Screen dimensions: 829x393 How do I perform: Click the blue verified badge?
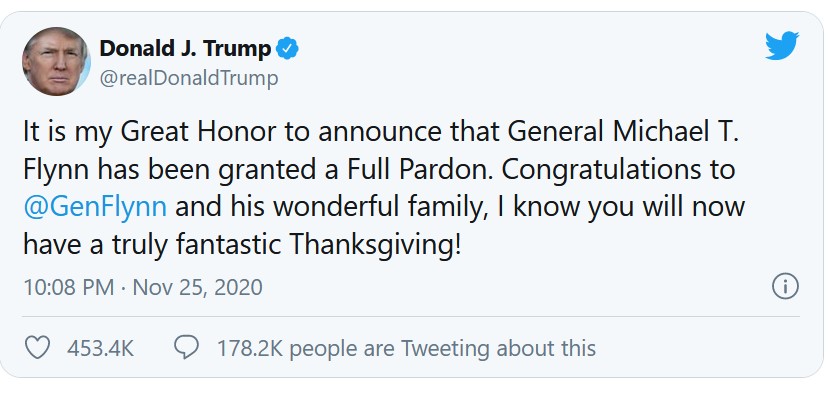coord(288,49)
